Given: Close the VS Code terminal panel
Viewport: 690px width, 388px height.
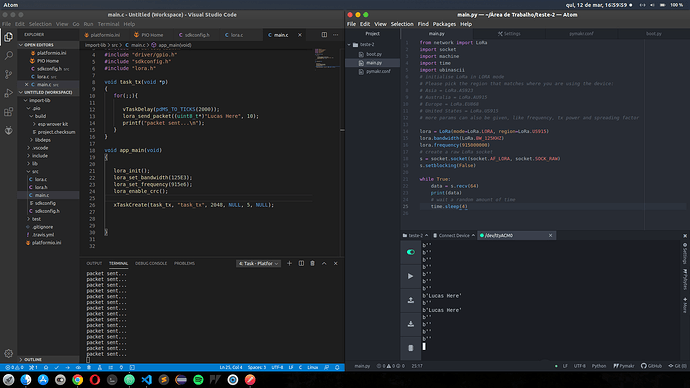Looking at the screenshot, I should (x=335, y=263).
